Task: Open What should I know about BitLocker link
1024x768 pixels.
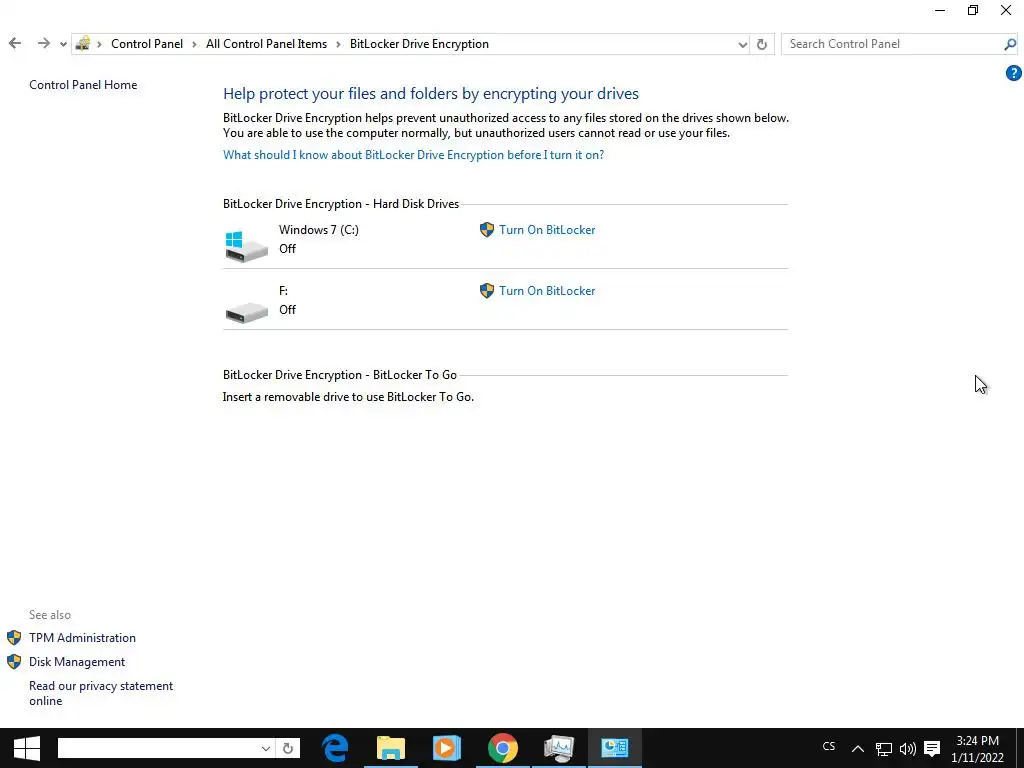Action: 413,155
